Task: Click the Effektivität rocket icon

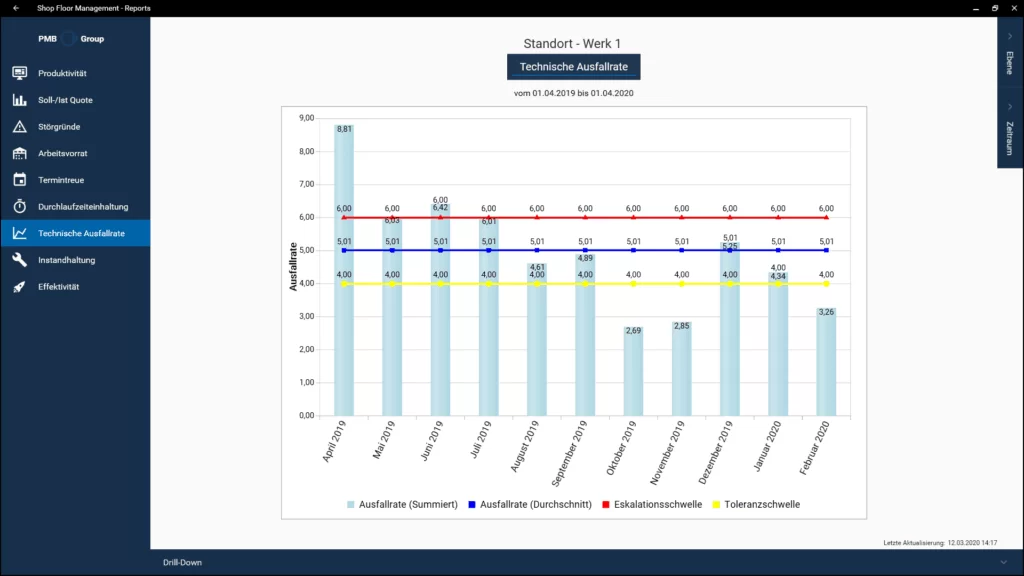Action: point(19,287)
